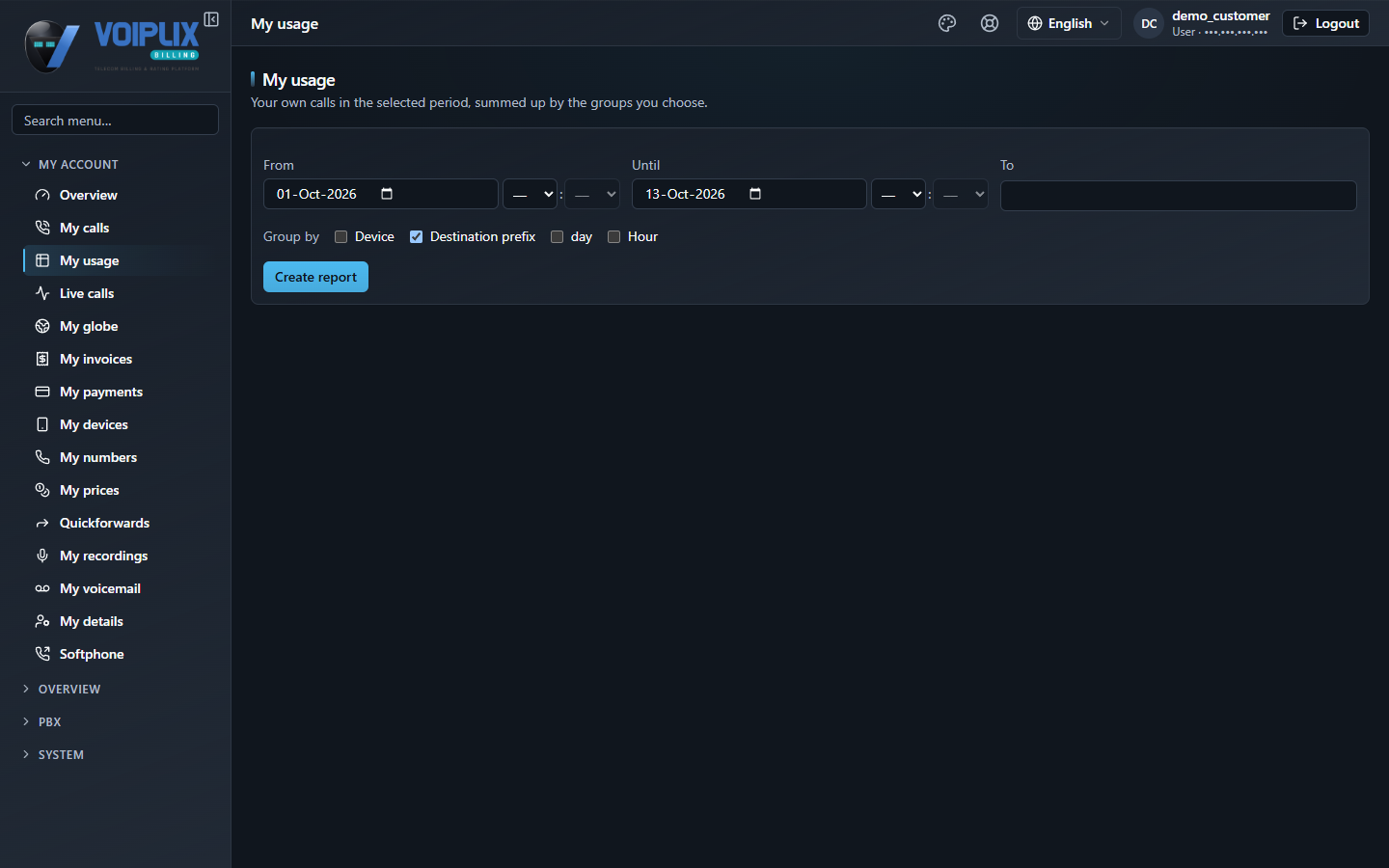The height and width of the screenshot is (868, 1389).
Task: Tick the Hour grouping checkbox
Action: point(613,237)
